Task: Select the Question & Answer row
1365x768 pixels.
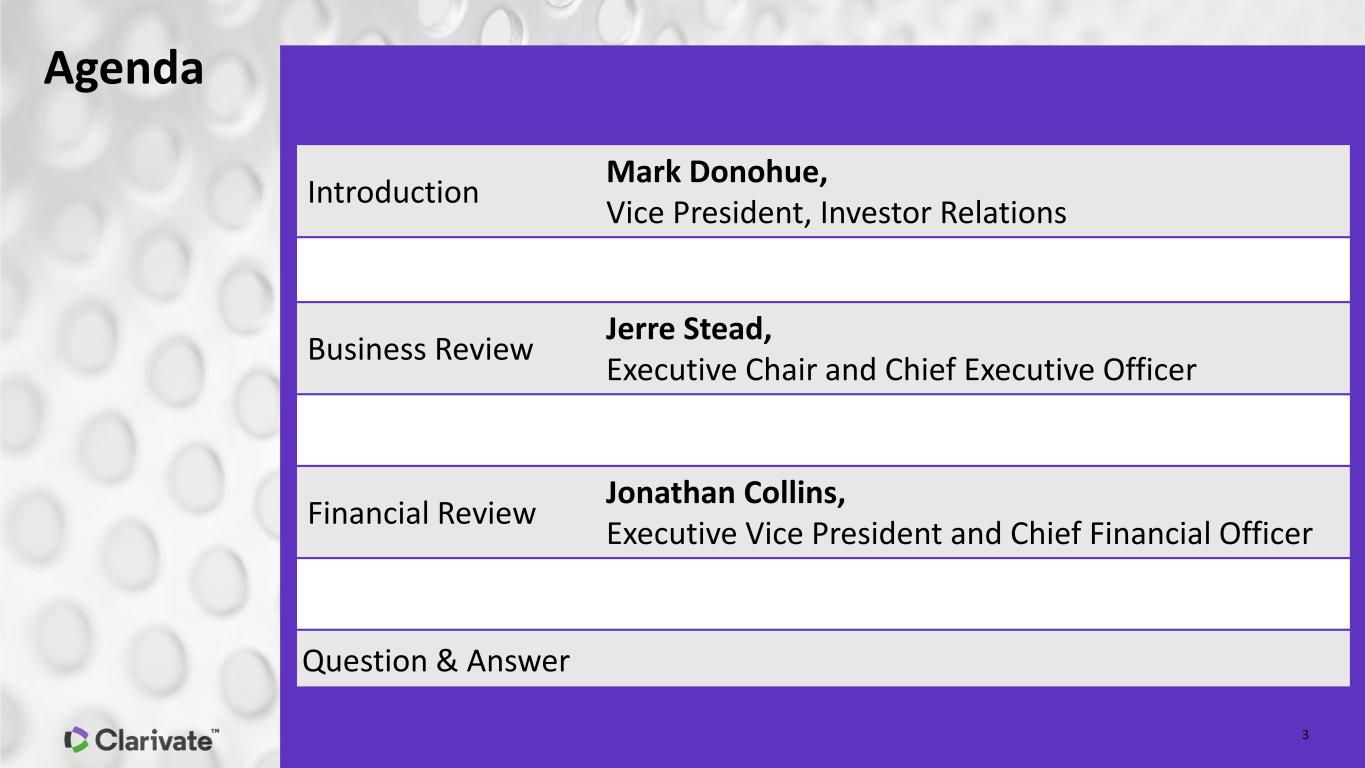Action: tap(823, 659)
